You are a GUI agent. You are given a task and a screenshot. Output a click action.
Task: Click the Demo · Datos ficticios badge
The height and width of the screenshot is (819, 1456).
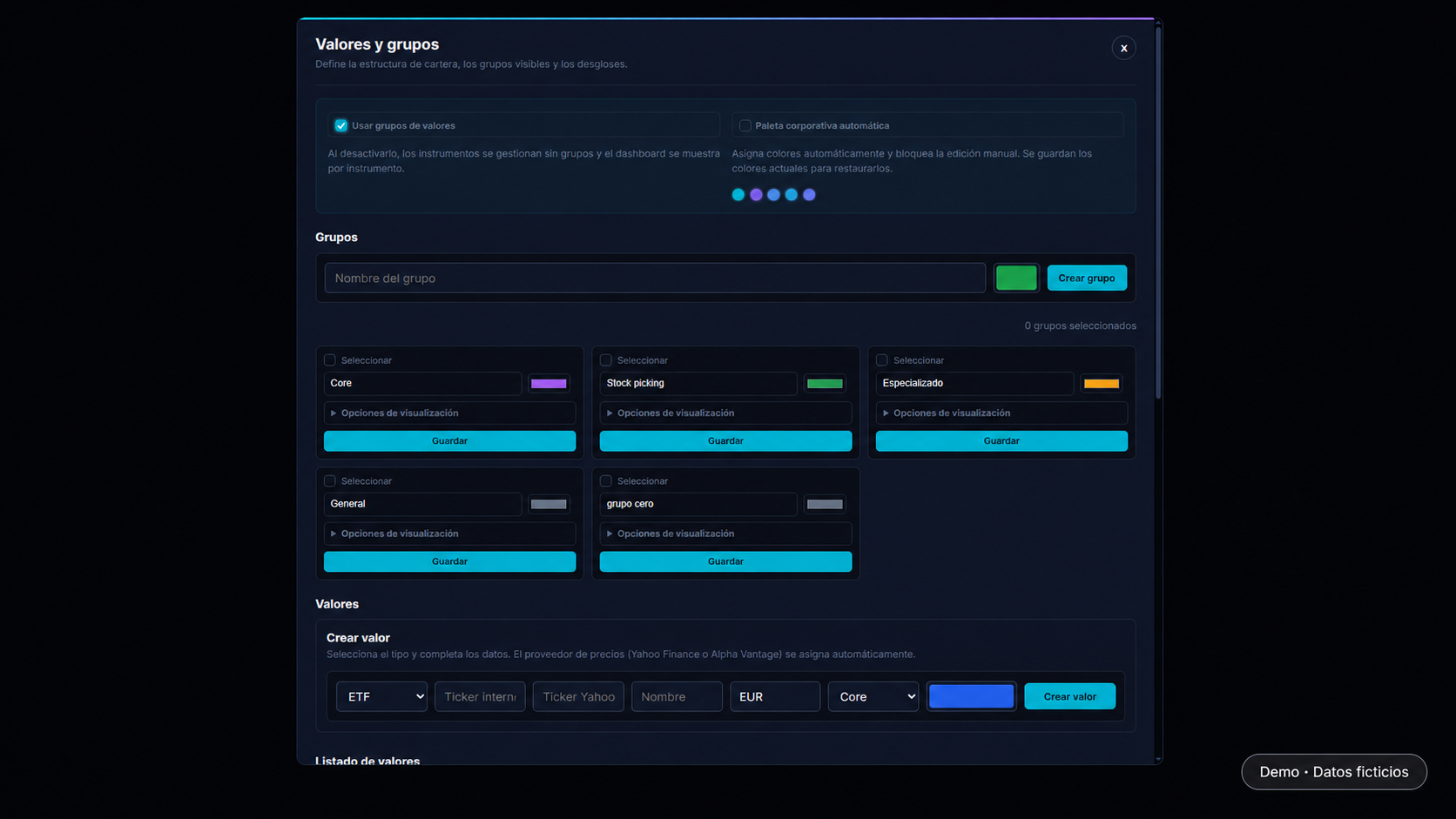tap(1333, 772)
